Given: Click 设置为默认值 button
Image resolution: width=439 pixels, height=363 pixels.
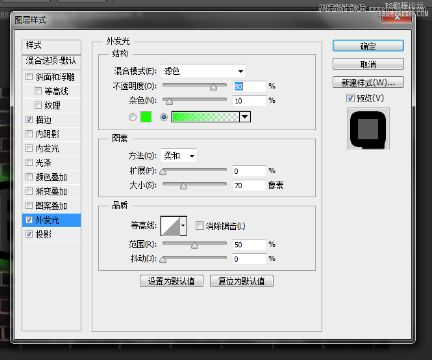Looking at the screenshot, I should click(x=172, y=281).
